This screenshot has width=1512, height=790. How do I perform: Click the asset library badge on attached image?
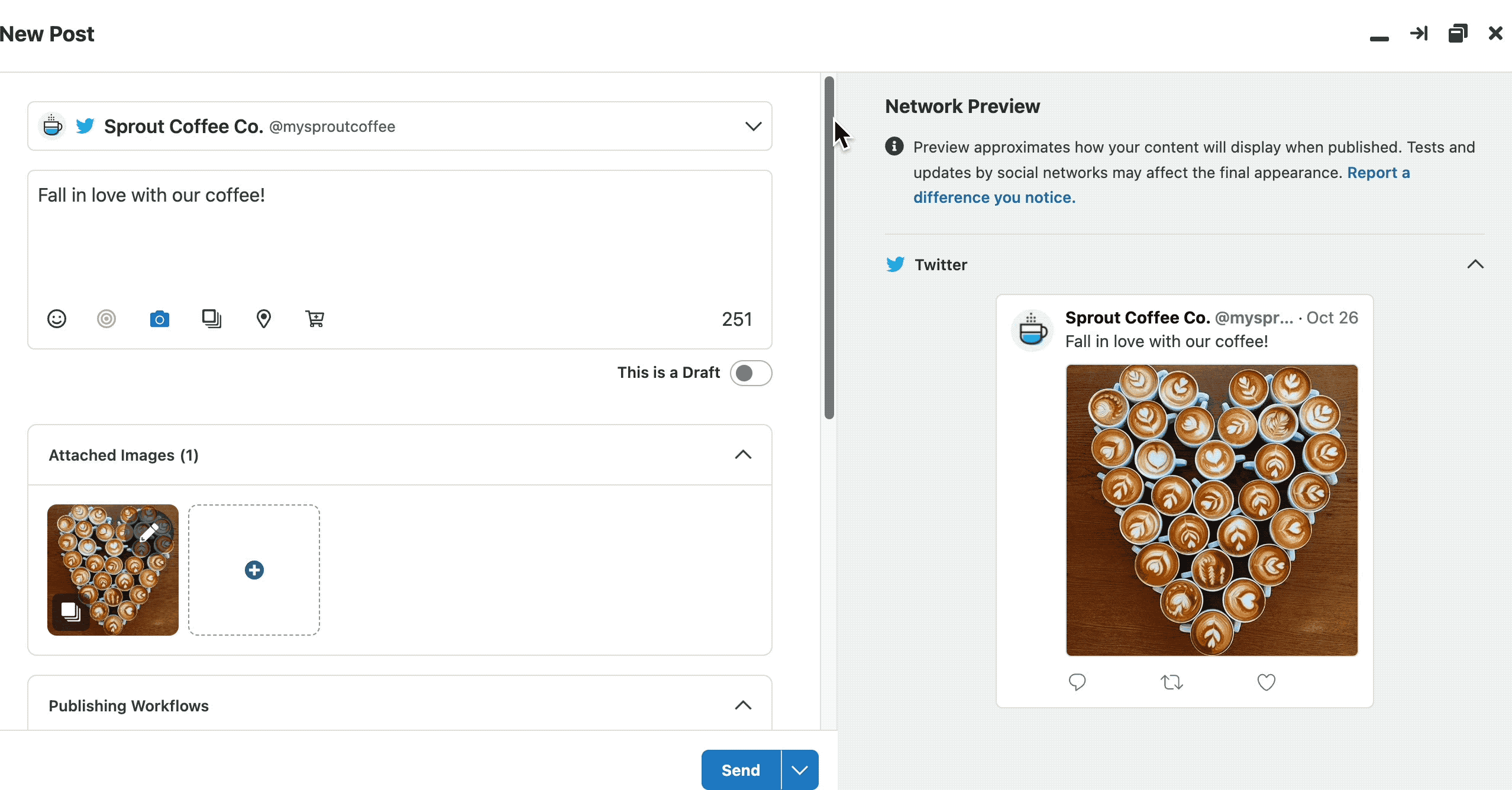click(x=71, y=611)
